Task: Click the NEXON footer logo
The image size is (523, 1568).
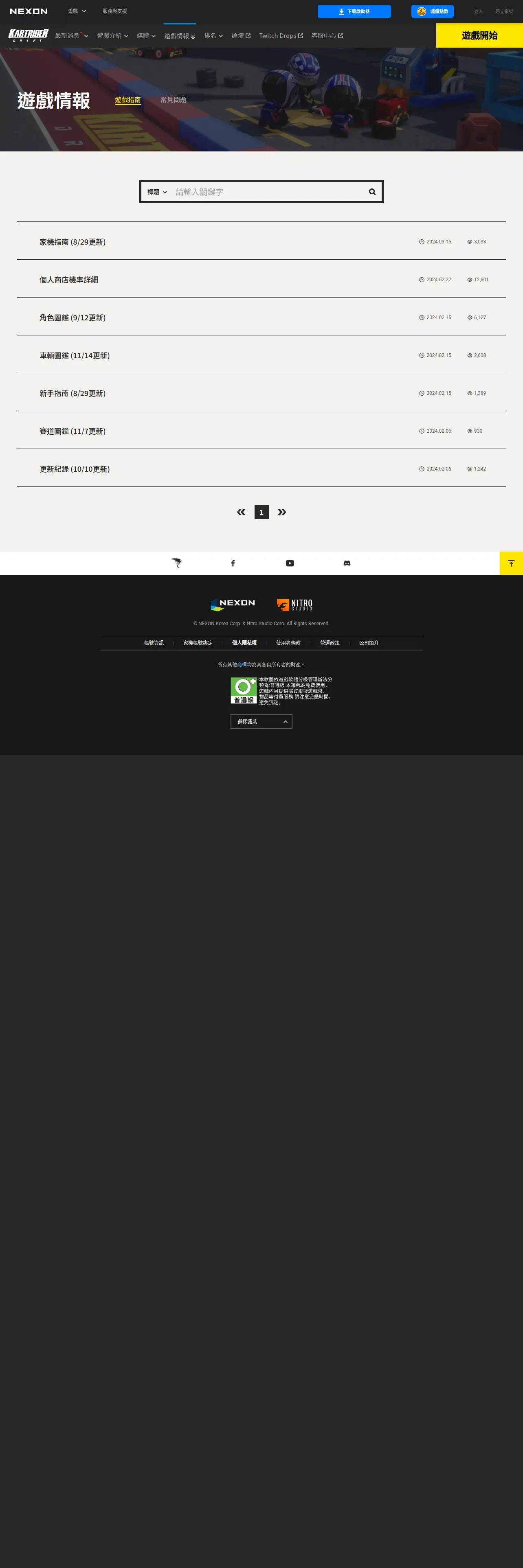Action: coord(233,604)
